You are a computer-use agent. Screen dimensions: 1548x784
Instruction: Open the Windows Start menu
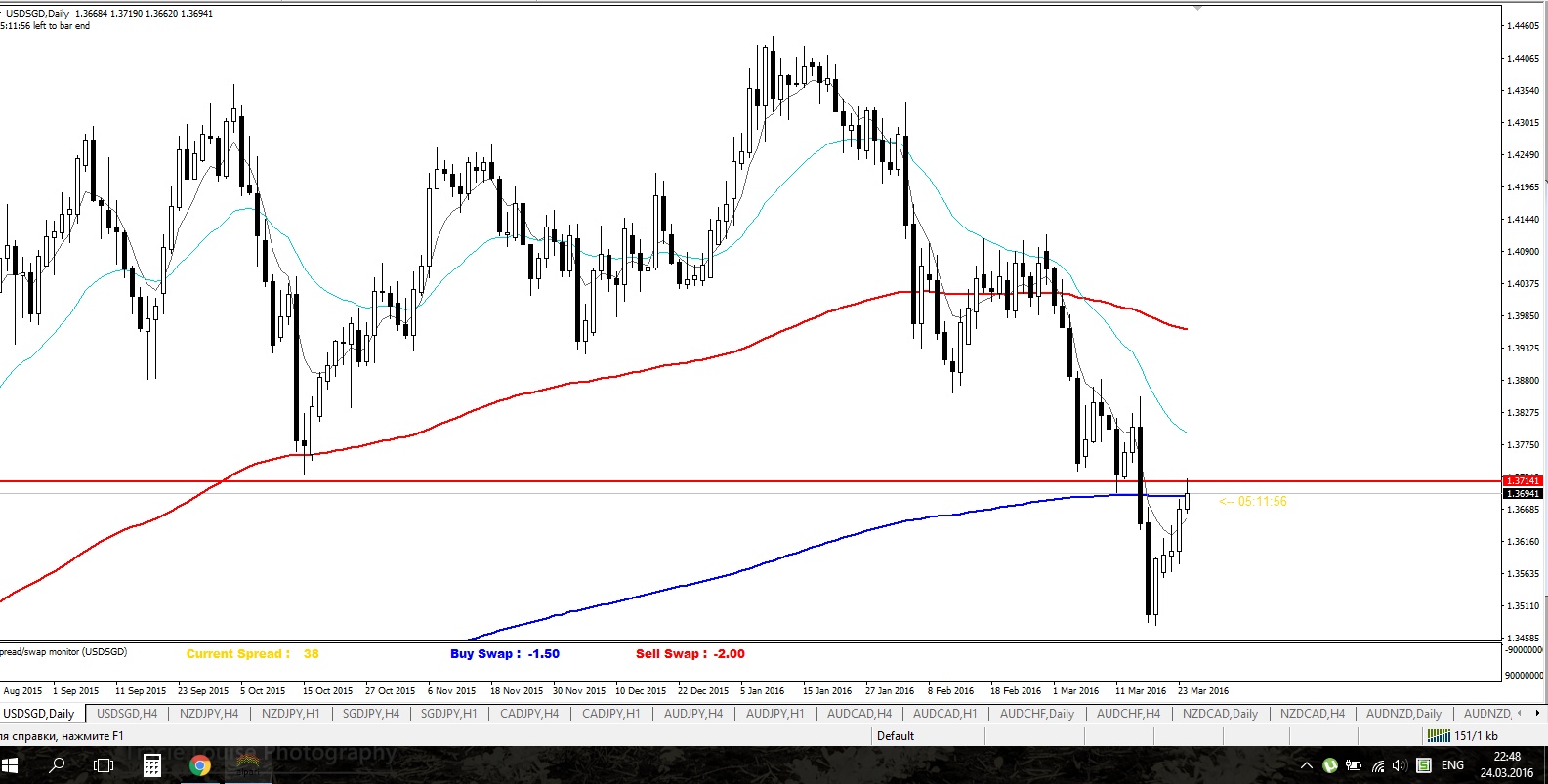(11, 765)
